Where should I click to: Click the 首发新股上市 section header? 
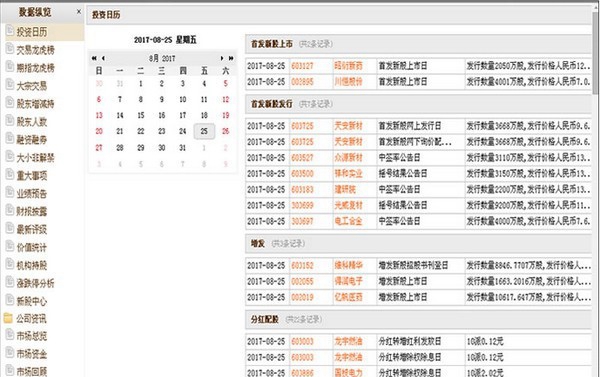click(419, 44)
